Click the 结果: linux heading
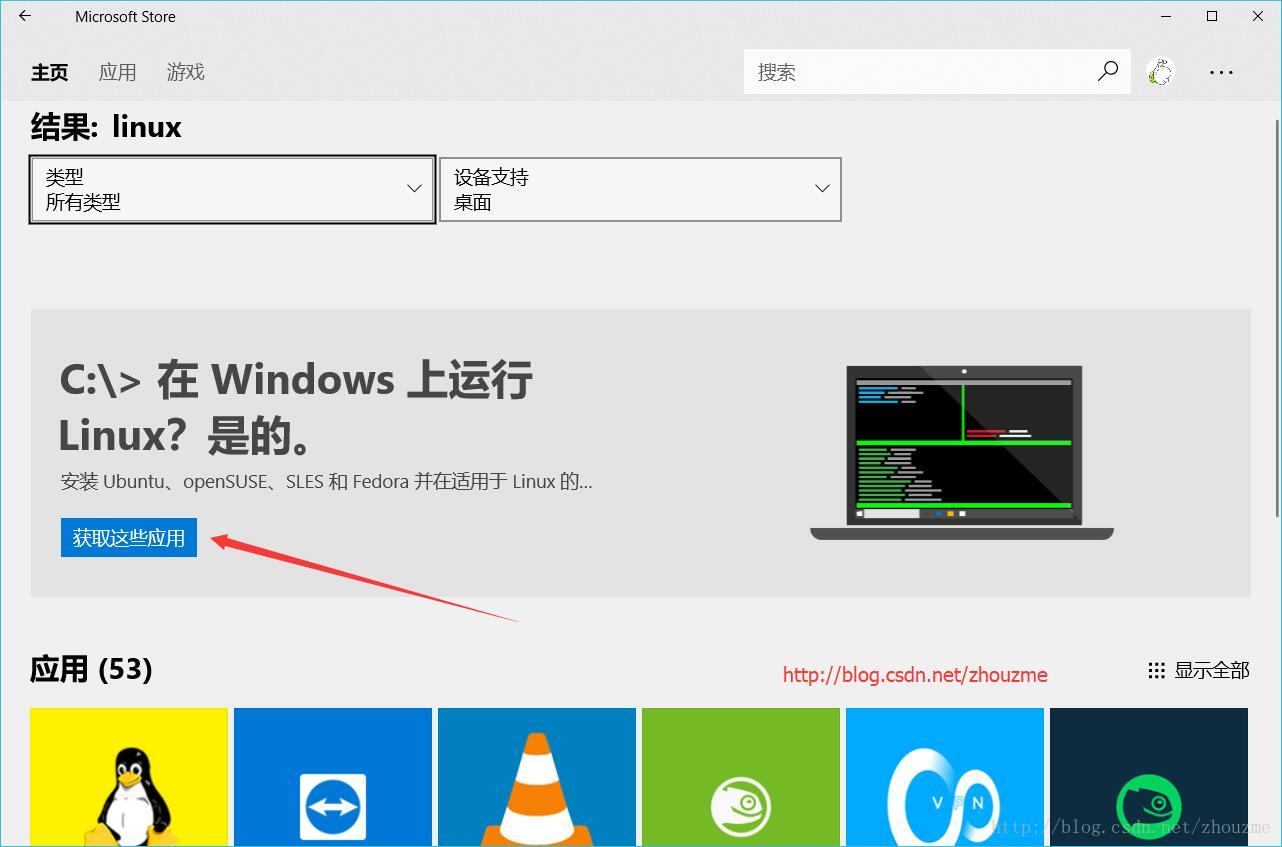1282x847 pixels. pos(106,127)
